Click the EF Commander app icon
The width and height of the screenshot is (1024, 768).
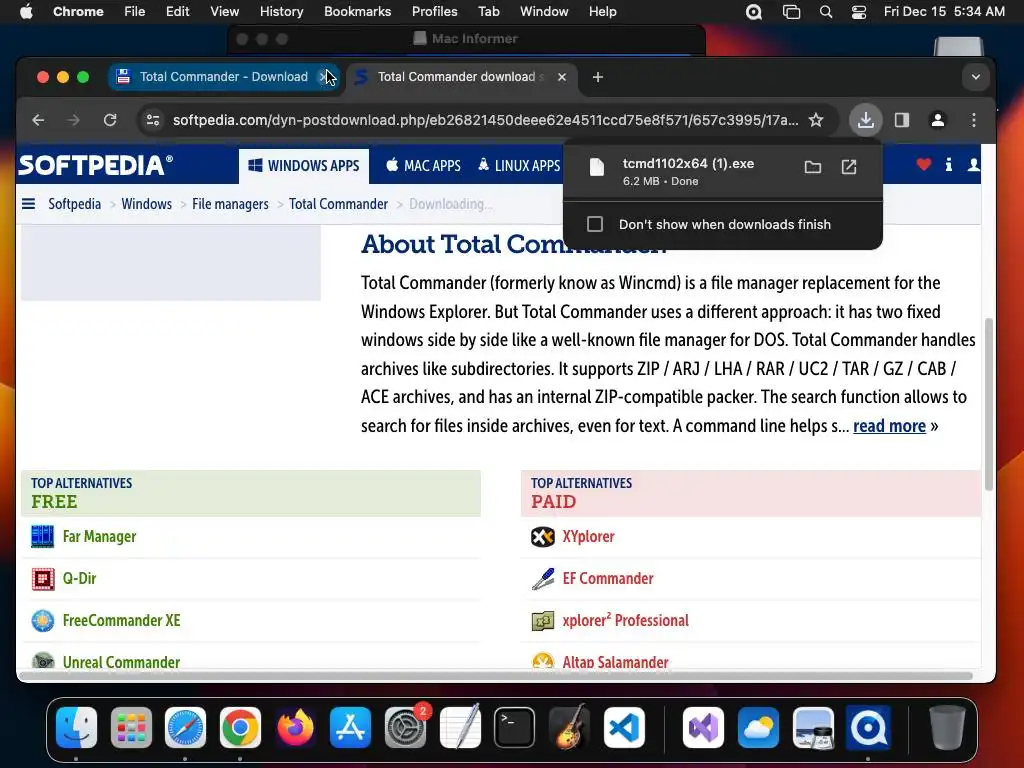point(543,579)
